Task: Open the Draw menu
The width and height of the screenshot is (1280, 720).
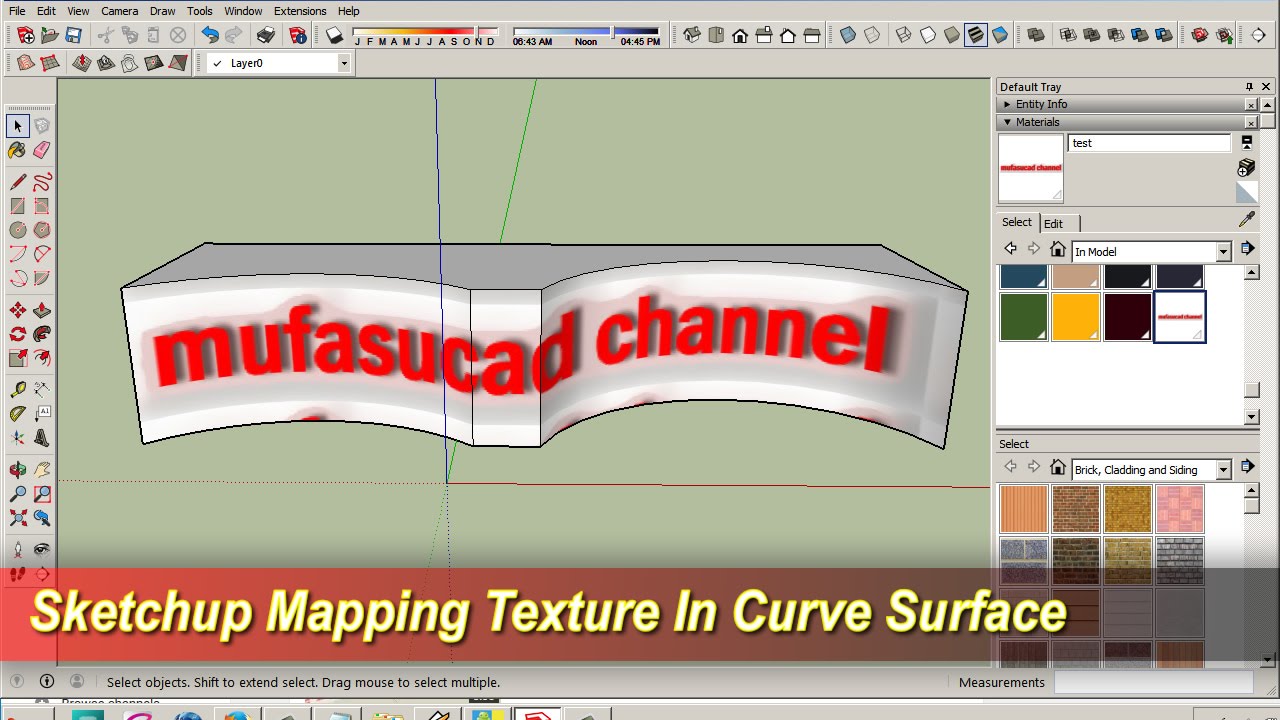Action: 163,11
